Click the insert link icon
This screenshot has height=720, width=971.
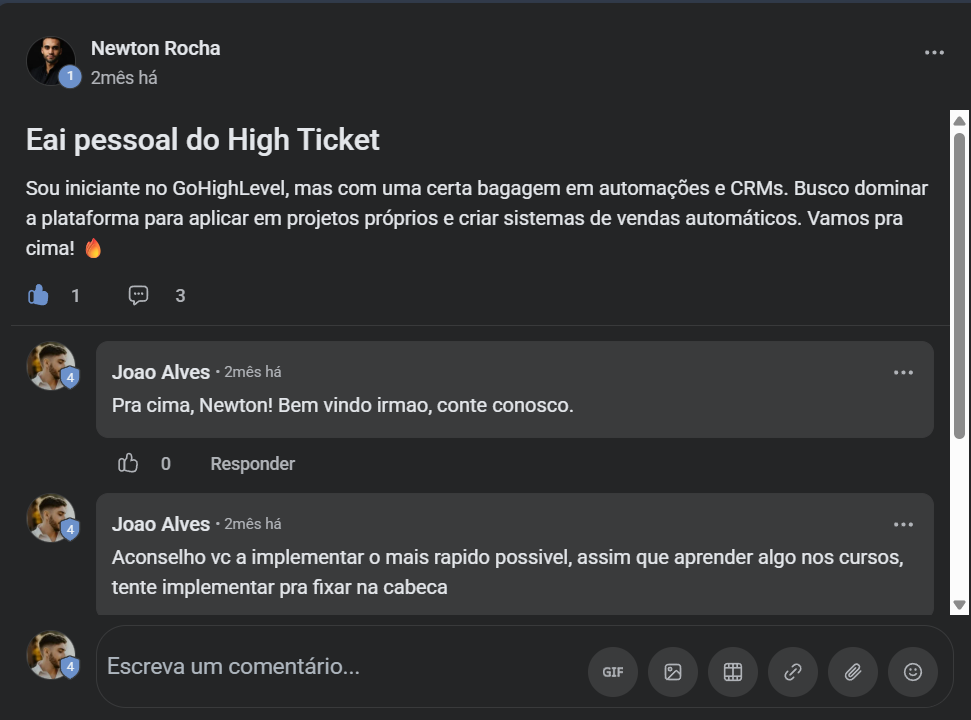pyautogui.click(x=793, y=672)
